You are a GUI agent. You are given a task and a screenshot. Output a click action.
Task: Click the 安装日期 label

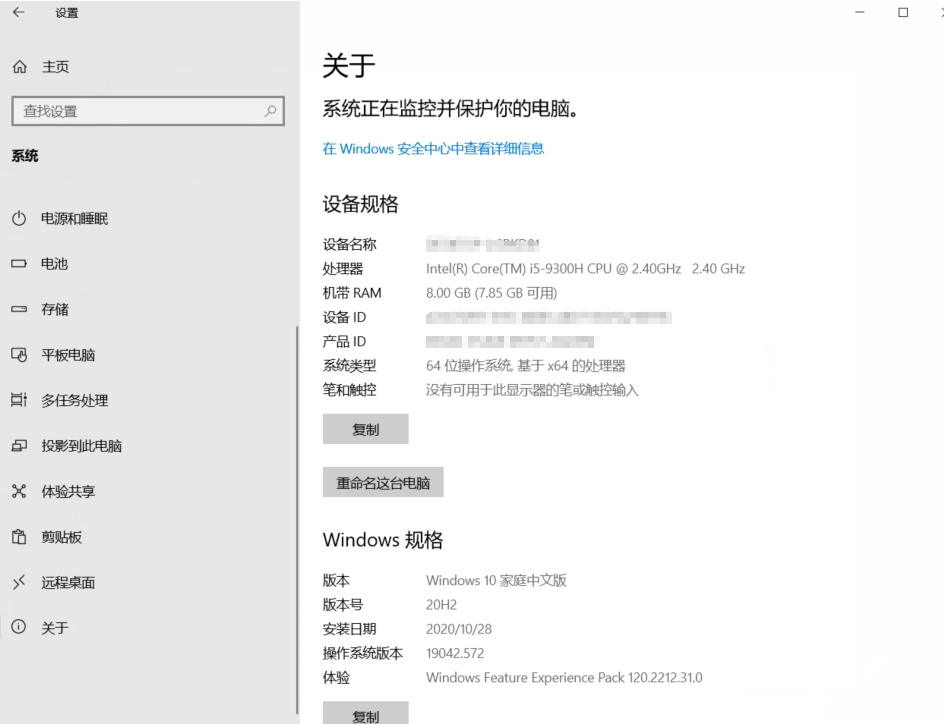coord(349,629)
